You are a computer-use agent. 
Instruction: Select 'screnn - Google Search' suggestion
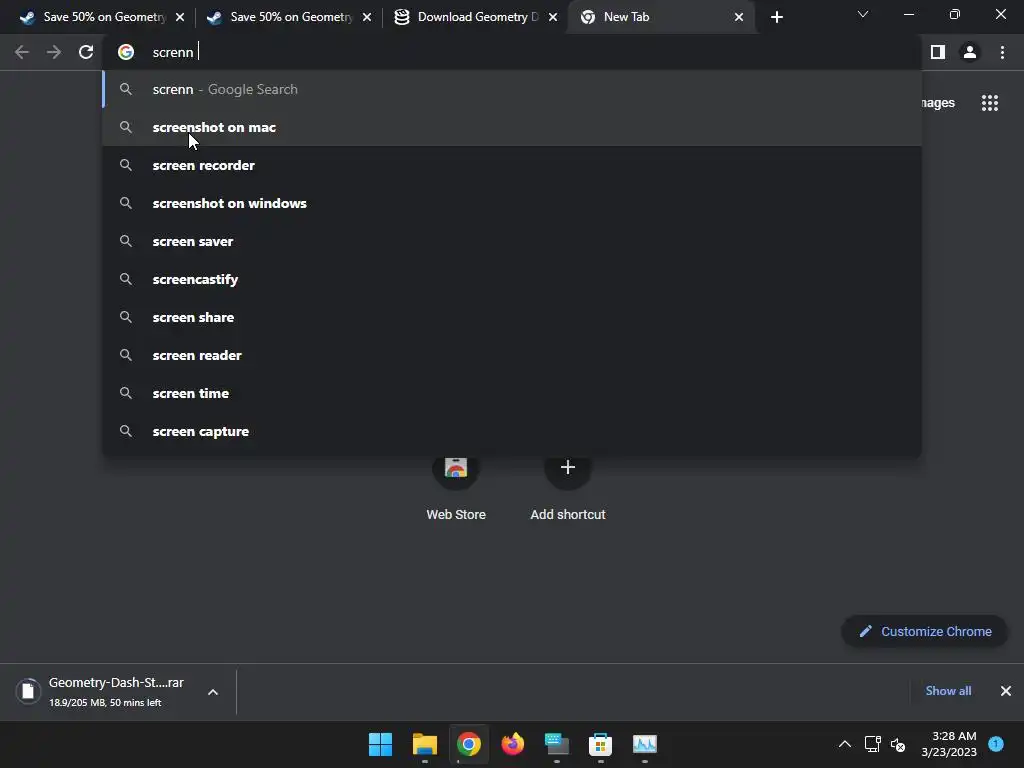coord(512,89)
